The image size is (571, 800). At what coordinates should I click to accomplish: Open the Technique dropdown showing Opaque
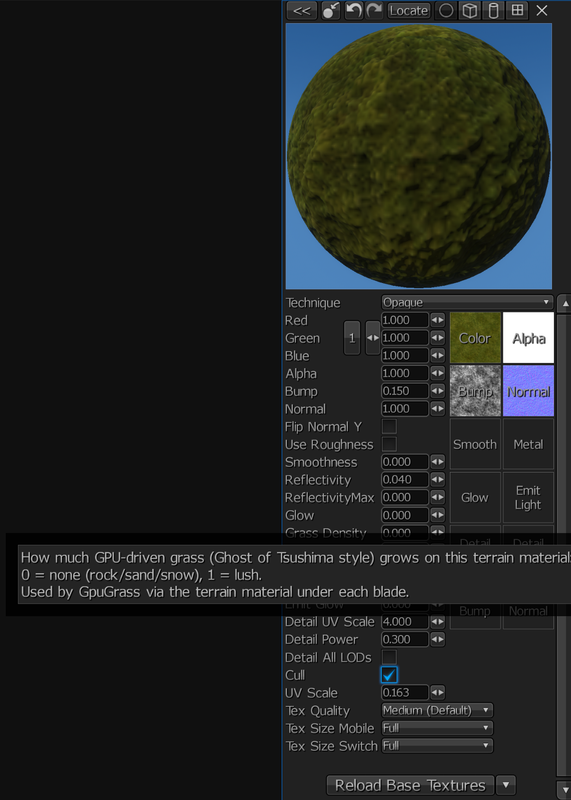[x=467, y=303]
